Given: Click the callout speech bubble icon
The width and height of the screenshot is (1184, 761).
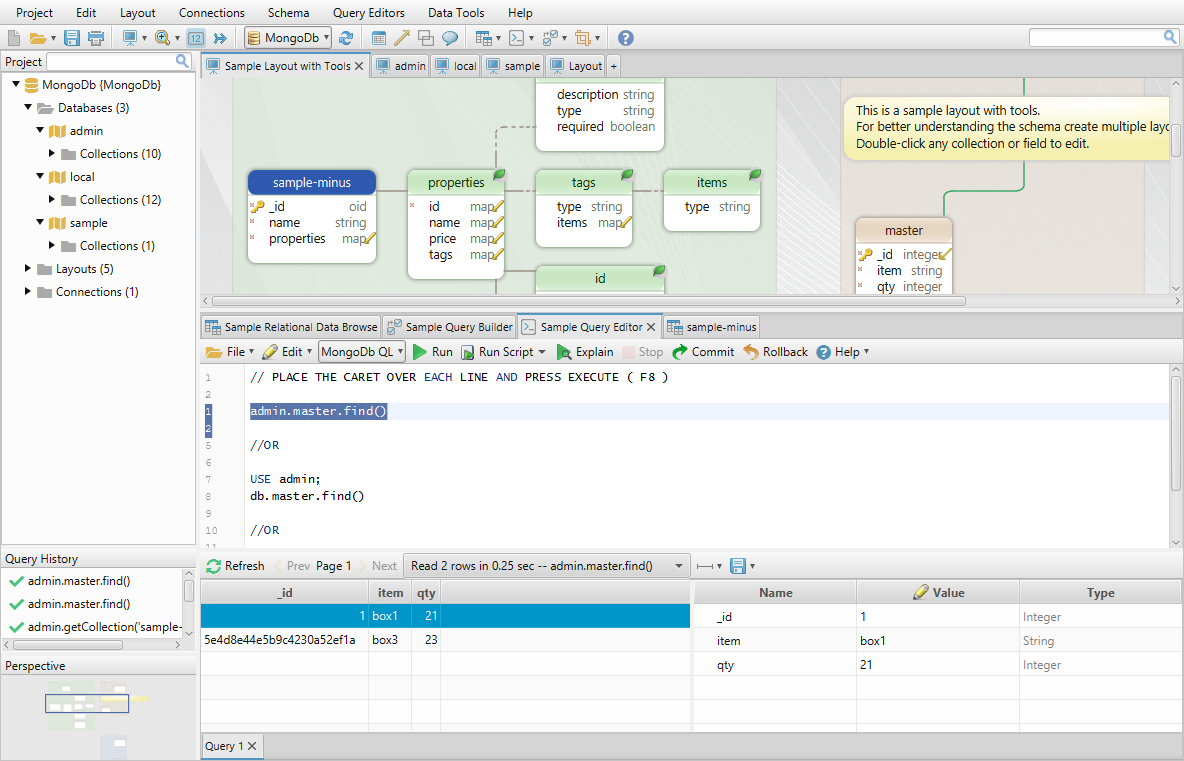Looking at the screenshot, I should tap(449, 38).
